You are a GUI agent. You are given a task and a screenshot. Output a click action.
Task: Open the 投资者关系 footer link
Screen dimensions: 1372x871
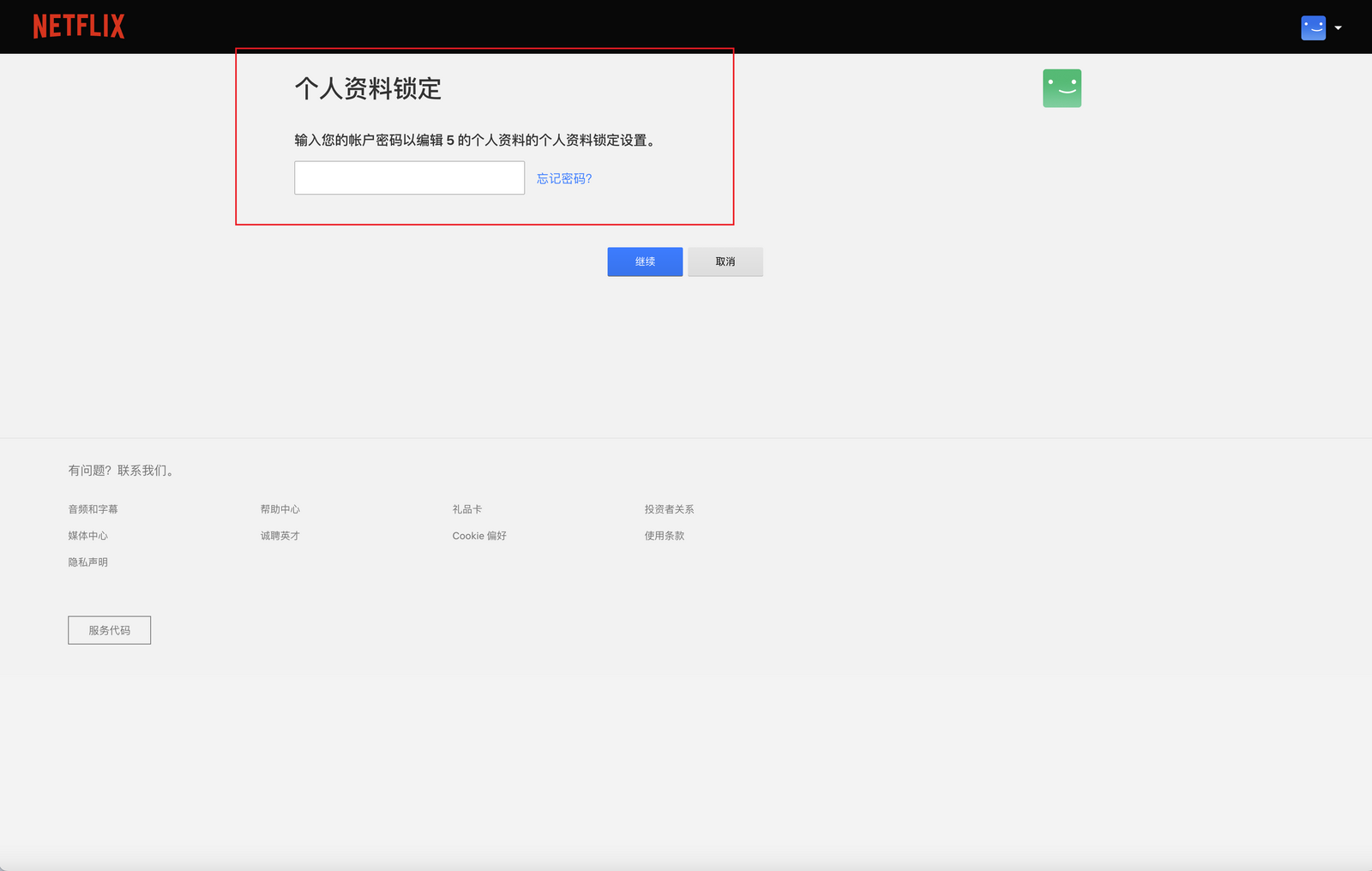coord(670,509)
